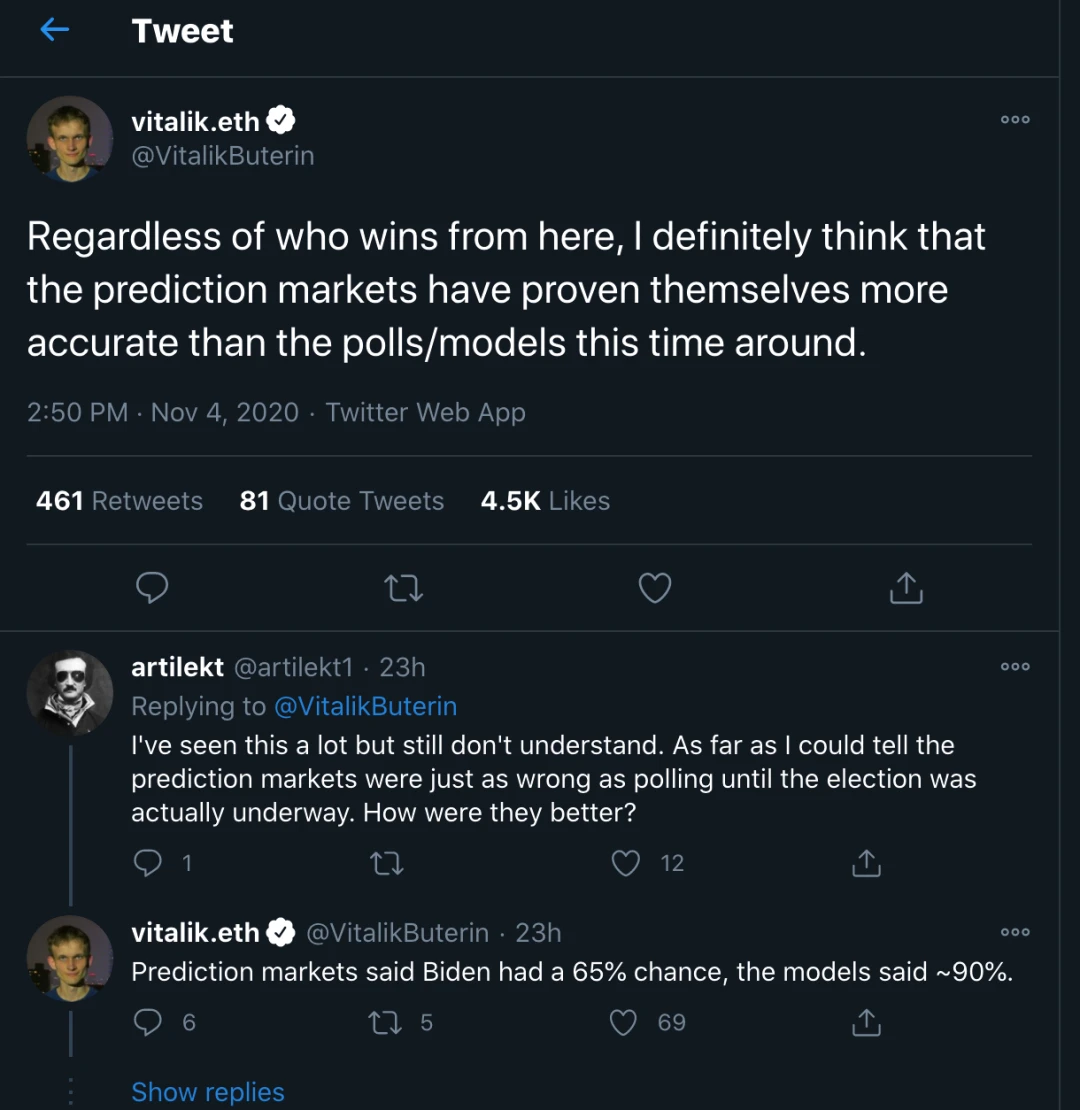Expand the Show replies link
This screenshot has height=1110, width=1080.
pos(208,1092)
